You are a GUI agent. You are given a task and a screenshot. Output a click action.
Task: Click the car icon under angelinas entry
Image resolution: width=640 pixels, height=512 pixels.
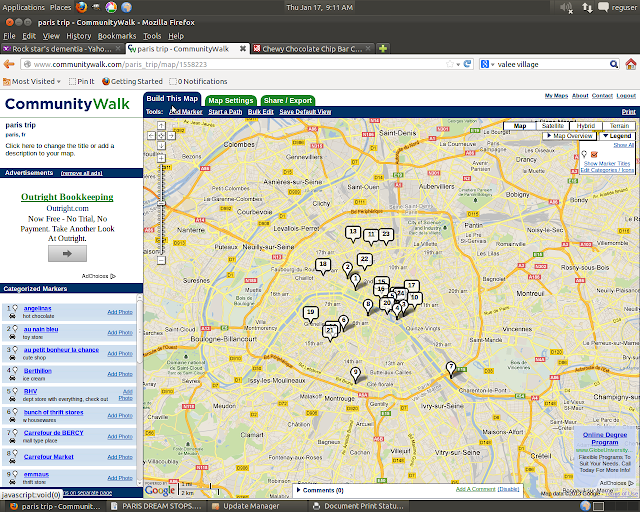12,316
